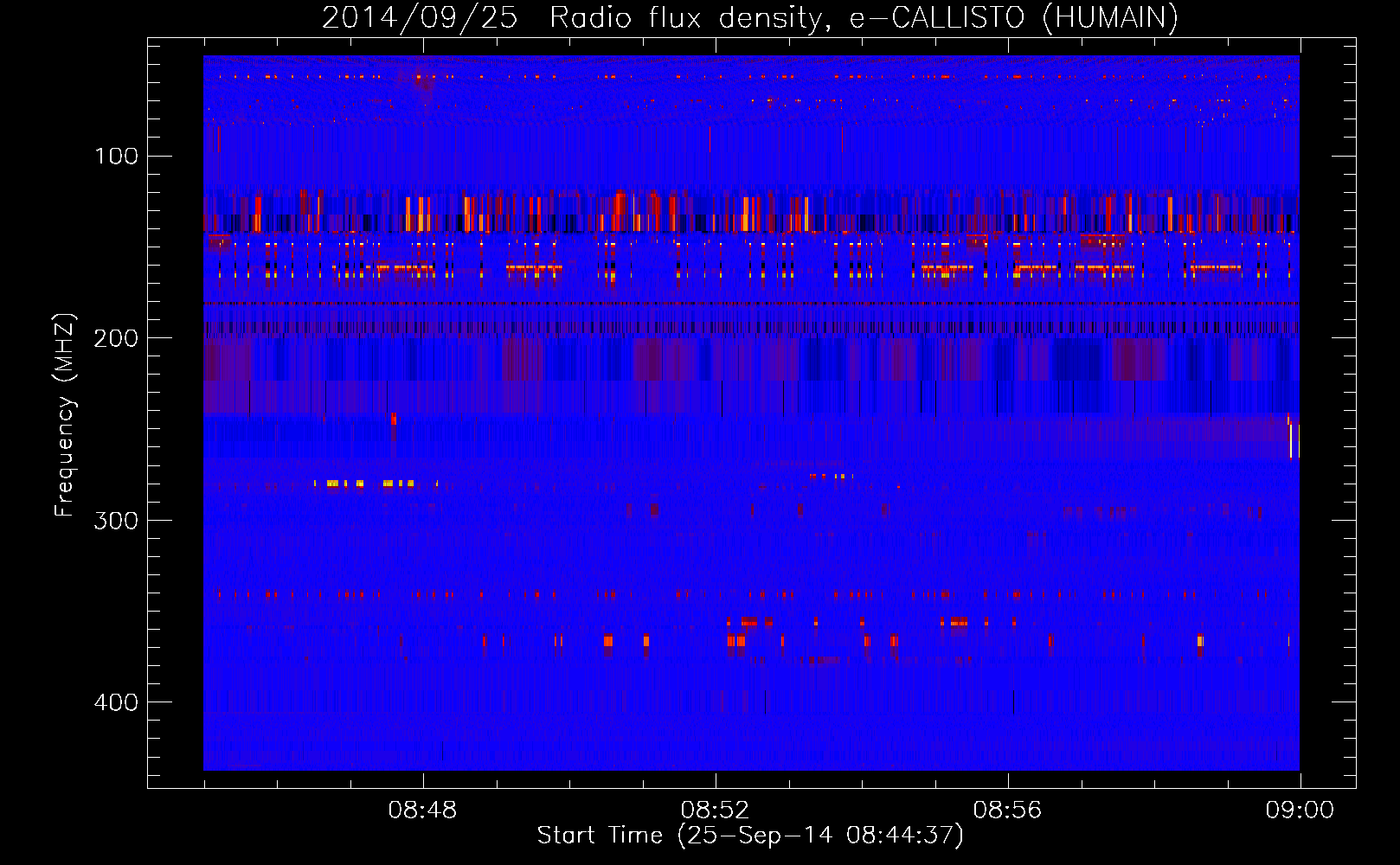Viewport: 1400px width, 865px height.
Task: Click the 08:52 time tick label
Action: [715, 811]
